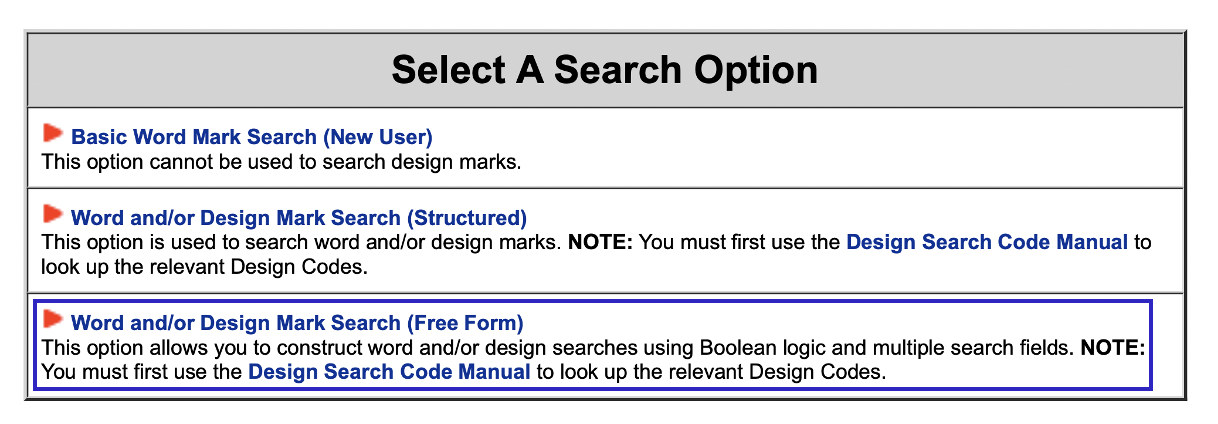This screenshot has width=1218, height=424.
Task: Click "You must first use the" in Free Form row
Action: [141, 373]
